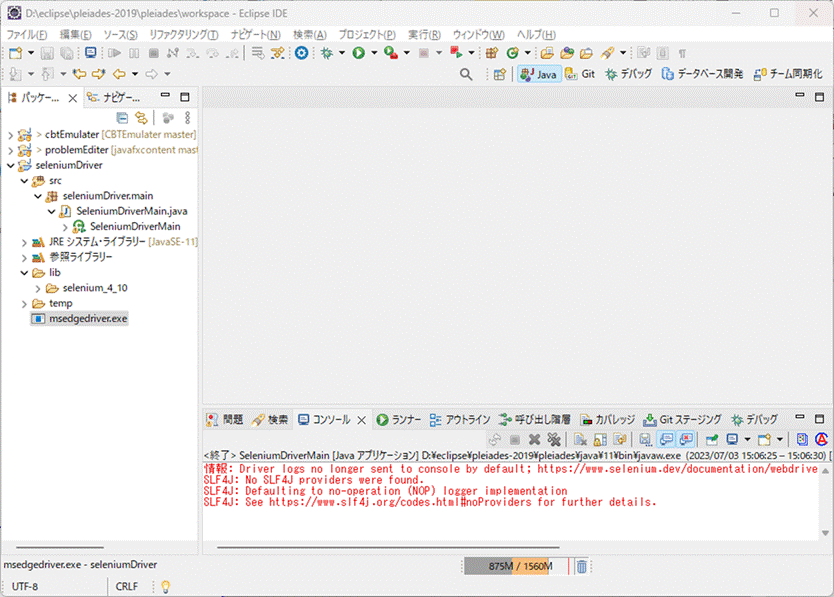Click the console horizontal scrollbar
The width and height of the screenshot is (834, 597).
pyautogui.click(x=388, y=547)
